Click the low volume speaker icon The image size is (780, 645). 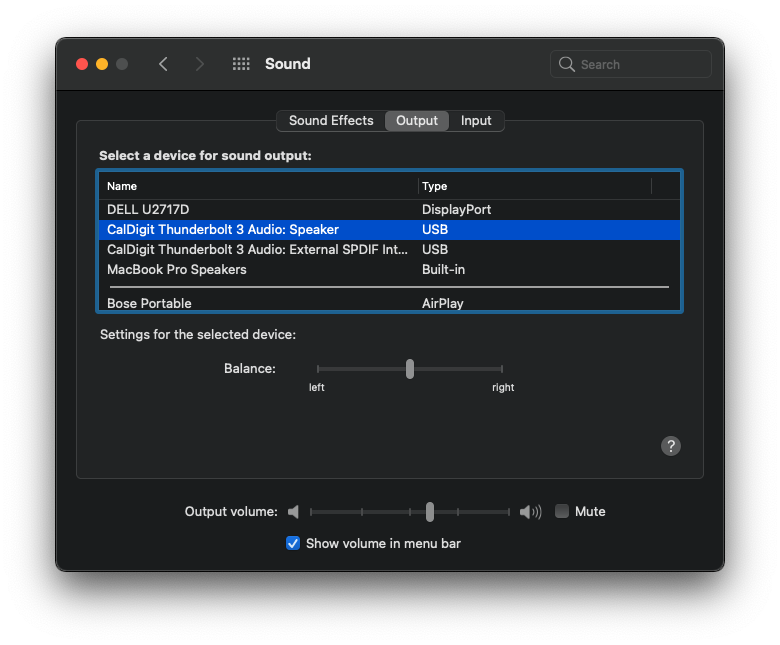pyautogui.click(x=294, y=512)
